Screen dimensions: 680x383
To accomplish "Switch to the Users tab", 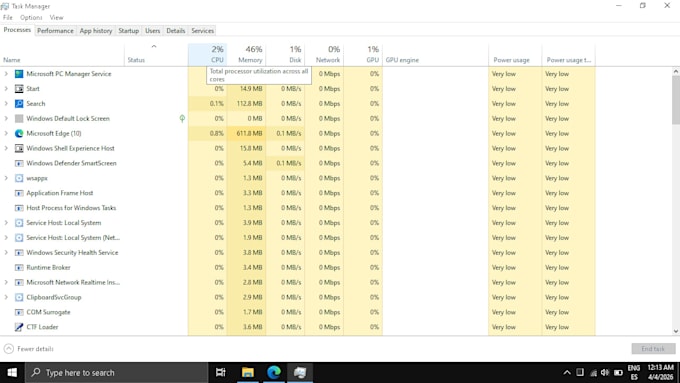I will pos(152,31).
